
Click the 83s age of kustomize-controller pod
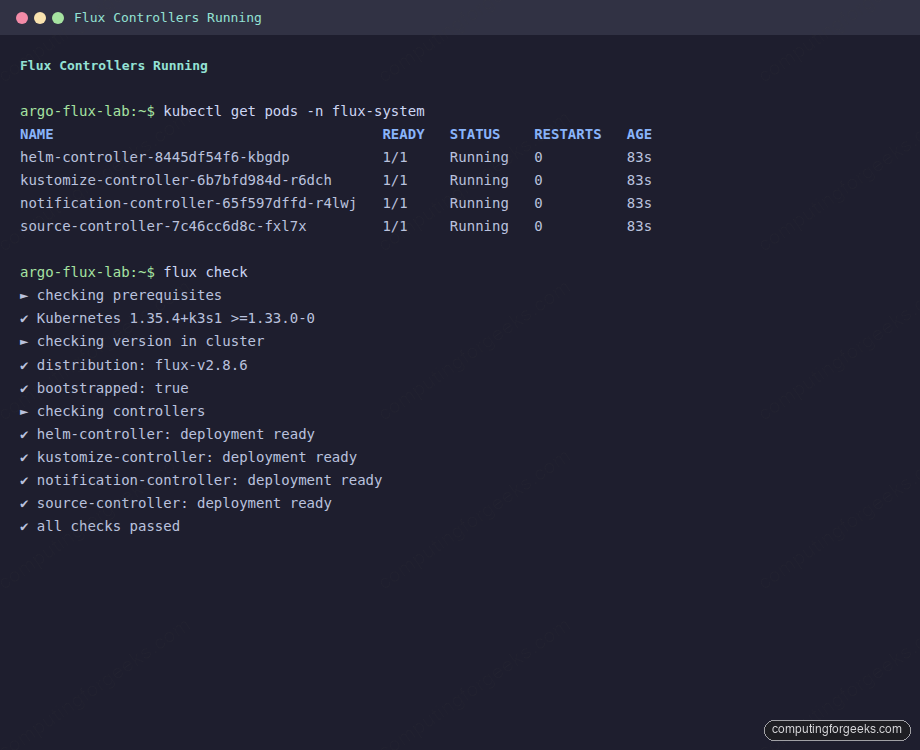tap(639, 180)
